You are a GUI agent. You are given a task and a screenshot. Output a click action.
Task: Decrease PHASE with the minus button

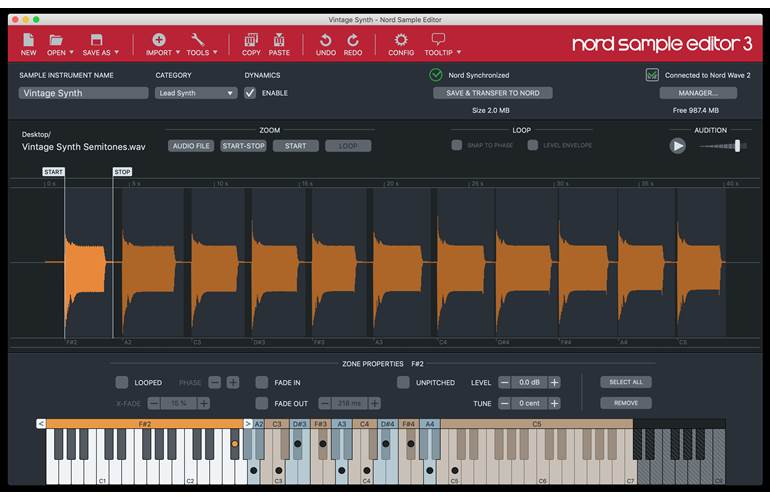click(215, 382)
